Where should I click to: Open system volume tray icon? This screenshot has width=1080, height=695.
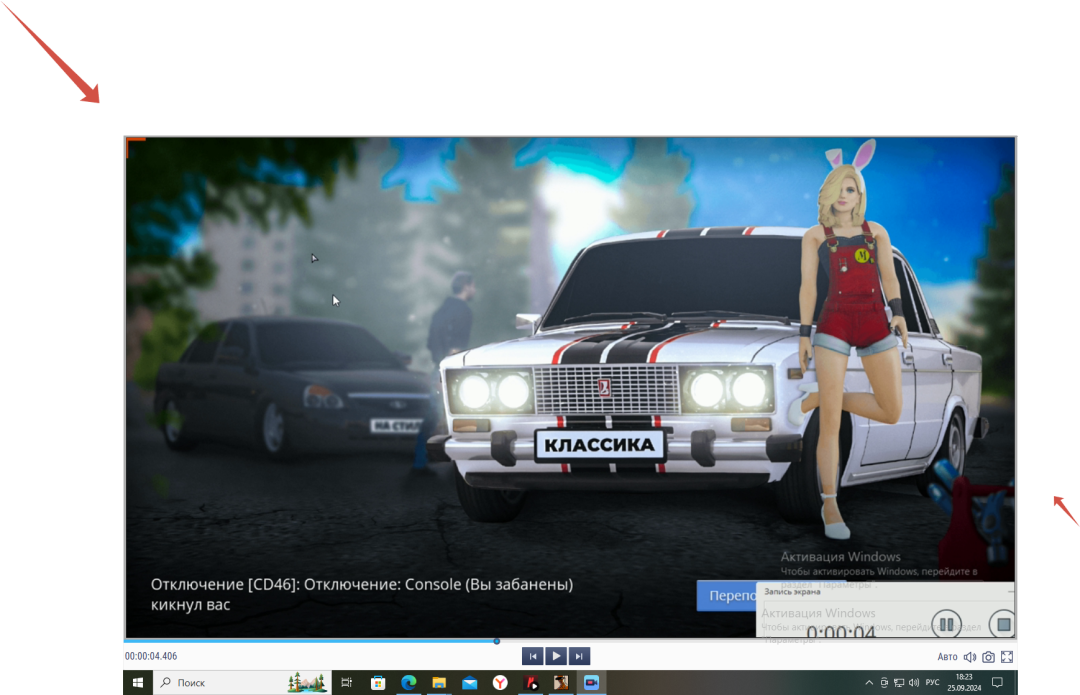coord(914,683)
